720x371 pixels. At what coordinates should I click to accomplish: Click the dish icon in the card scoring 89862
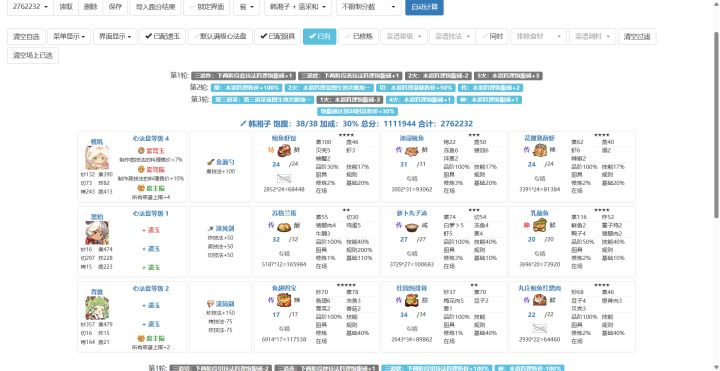(411, 300)
